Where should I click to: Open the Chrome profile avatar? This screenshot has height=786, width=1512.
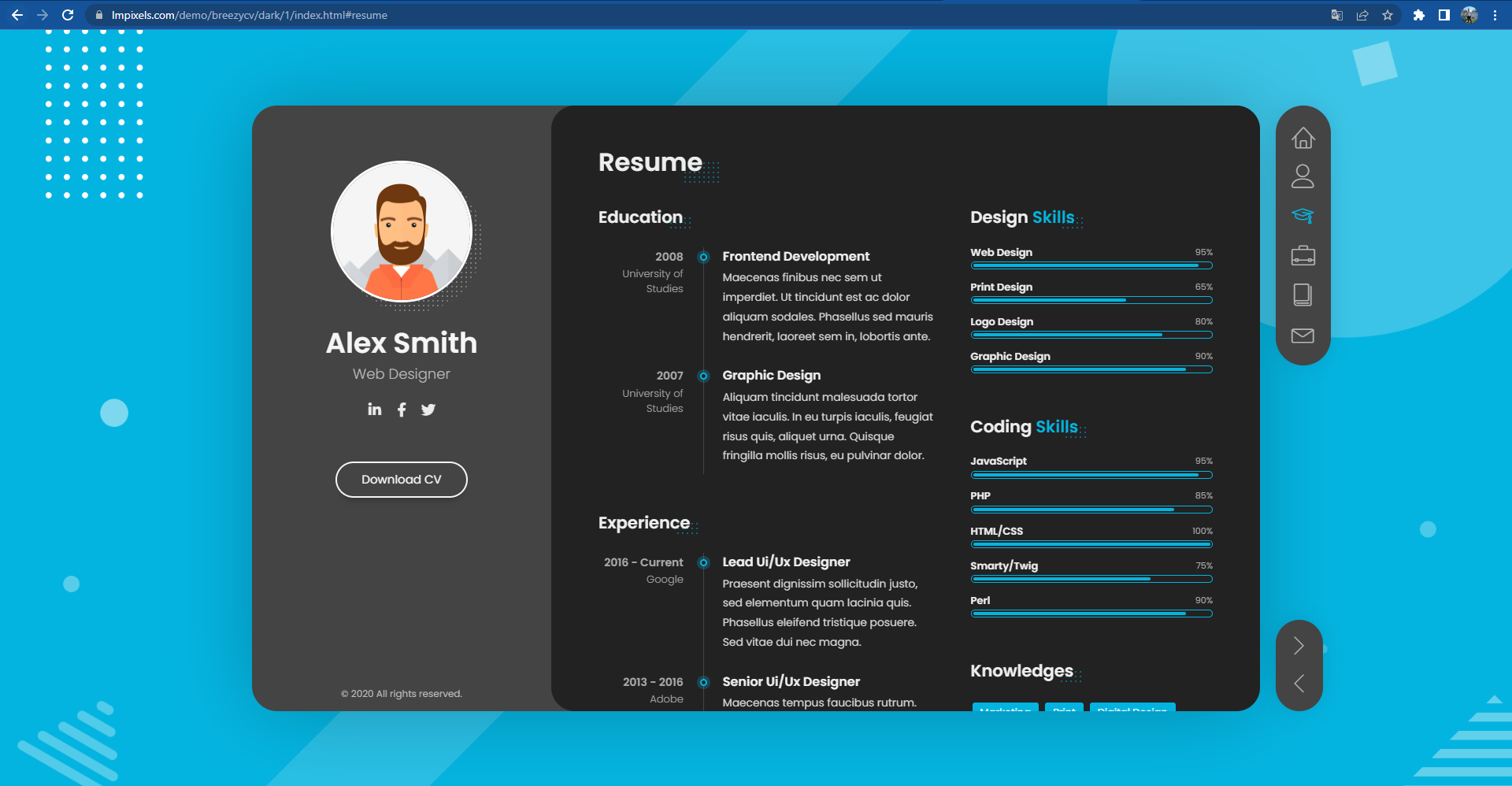(x=1469, y=15)
